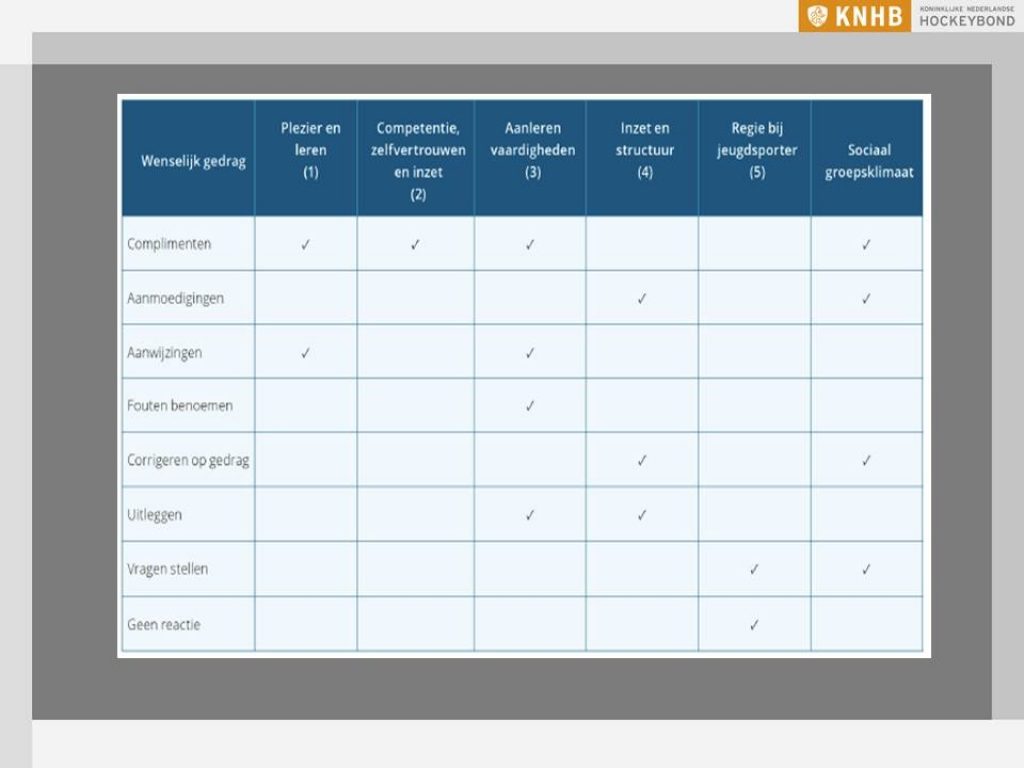Click the Geen reactie checkmark under Regie bij jeugdsporter
This screenshot has height=768, width=1024.
coord(754,624)
